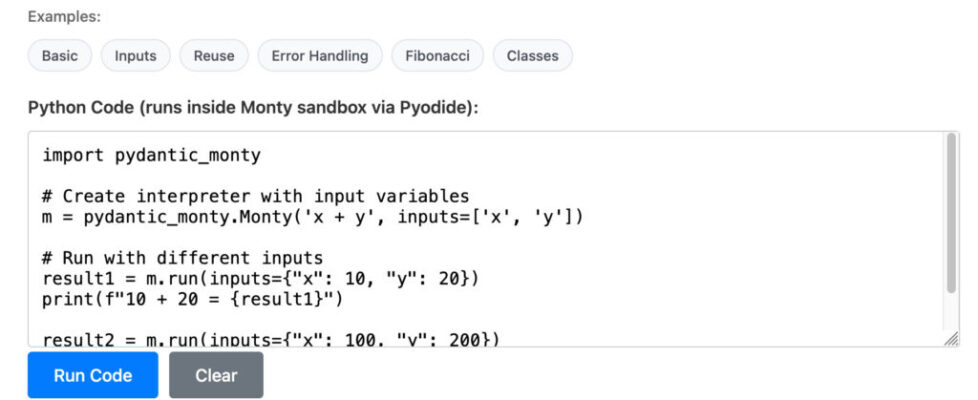978x400 pixels.
Task: Choose the Fibonacci example
Action: tap(437, 56)
